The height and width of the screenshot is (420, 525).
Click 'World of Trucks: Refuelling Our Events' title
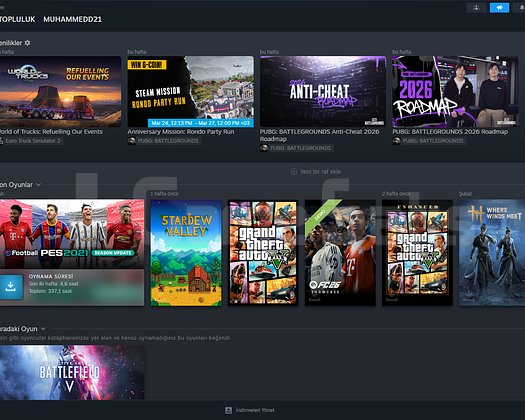[51, 132]
